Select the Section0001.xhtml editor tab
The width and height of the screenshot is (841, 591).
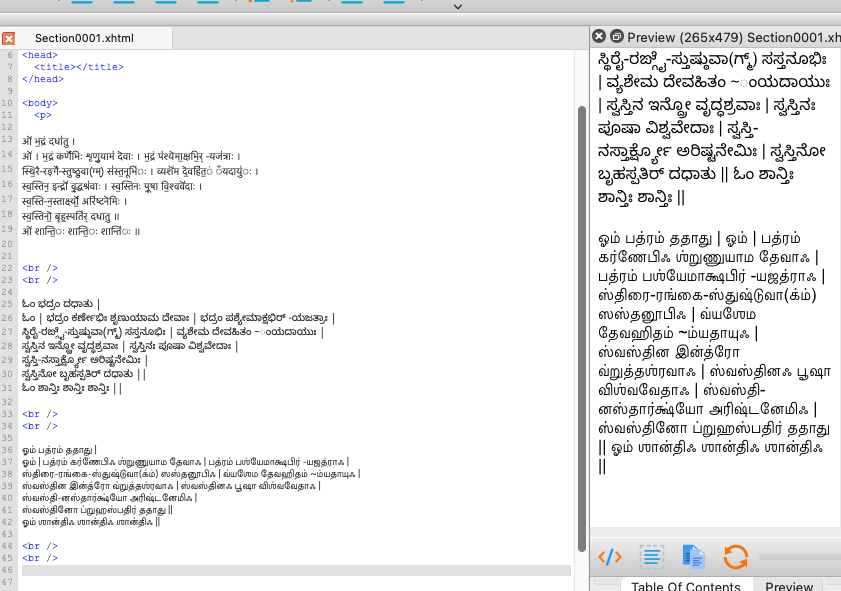click(x=86, y=38)
